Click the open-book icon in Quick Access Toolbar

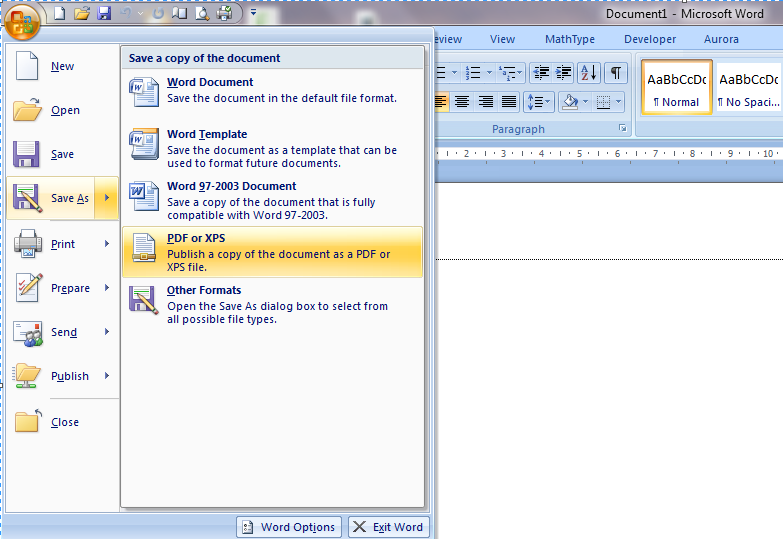(179, 13)
